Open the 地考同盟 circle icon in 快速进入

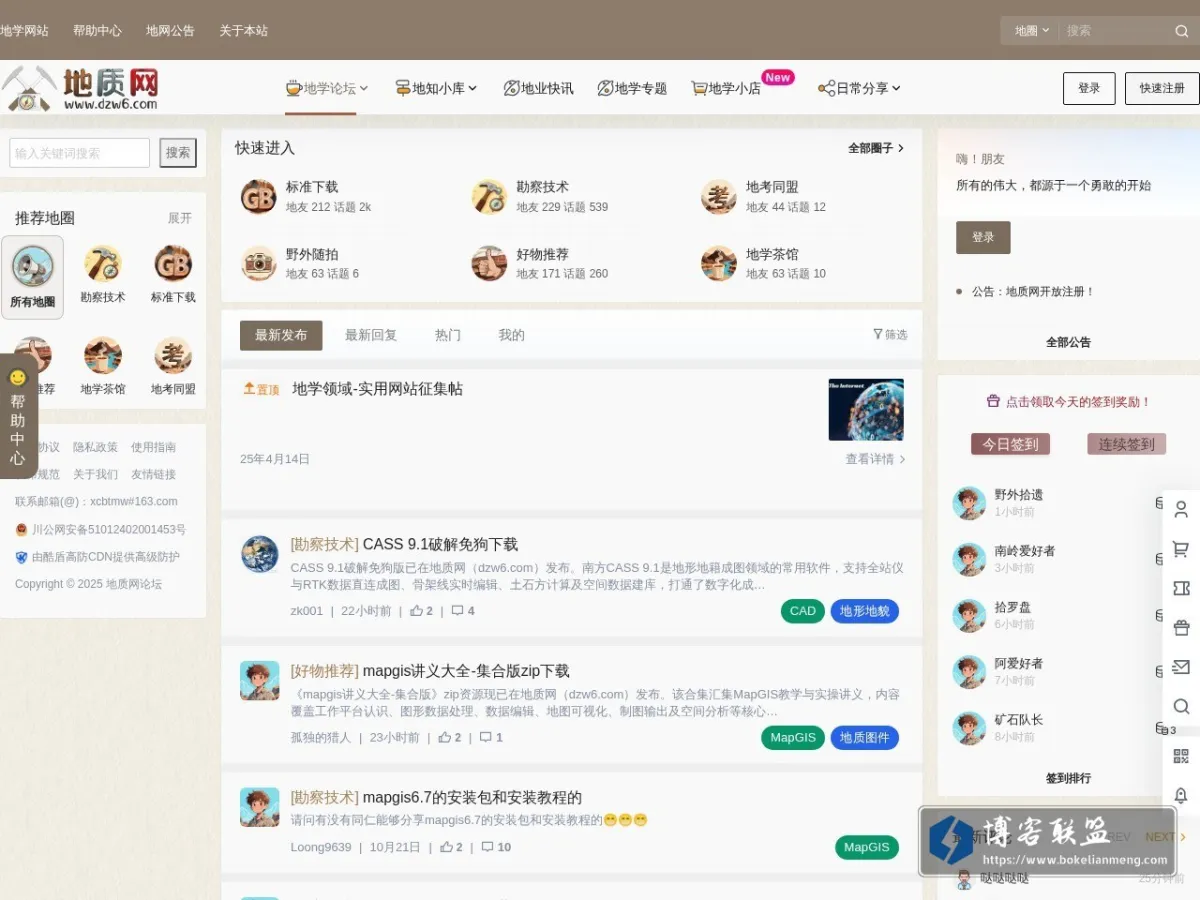[719, 196]
